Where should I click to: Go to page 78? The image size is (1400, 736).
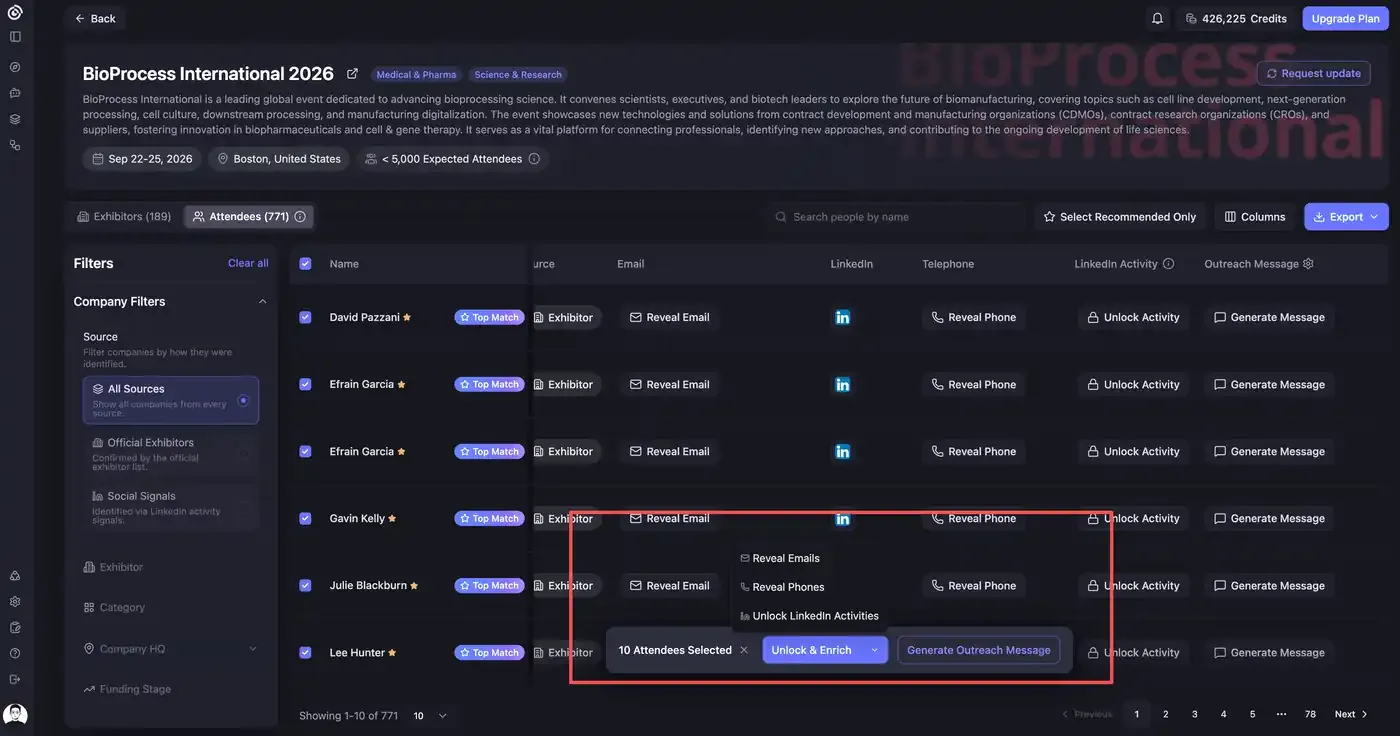1310,715
